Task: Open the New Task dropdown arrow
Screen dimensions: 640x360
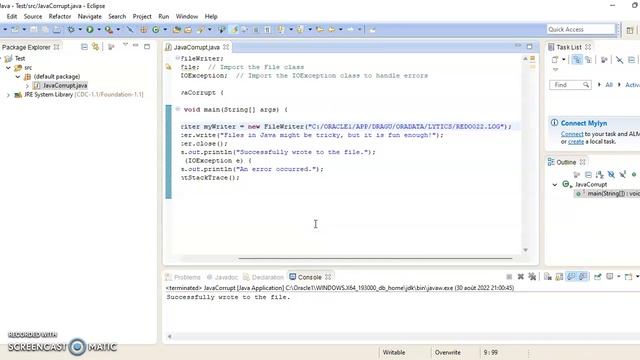Action: point(564,60)
